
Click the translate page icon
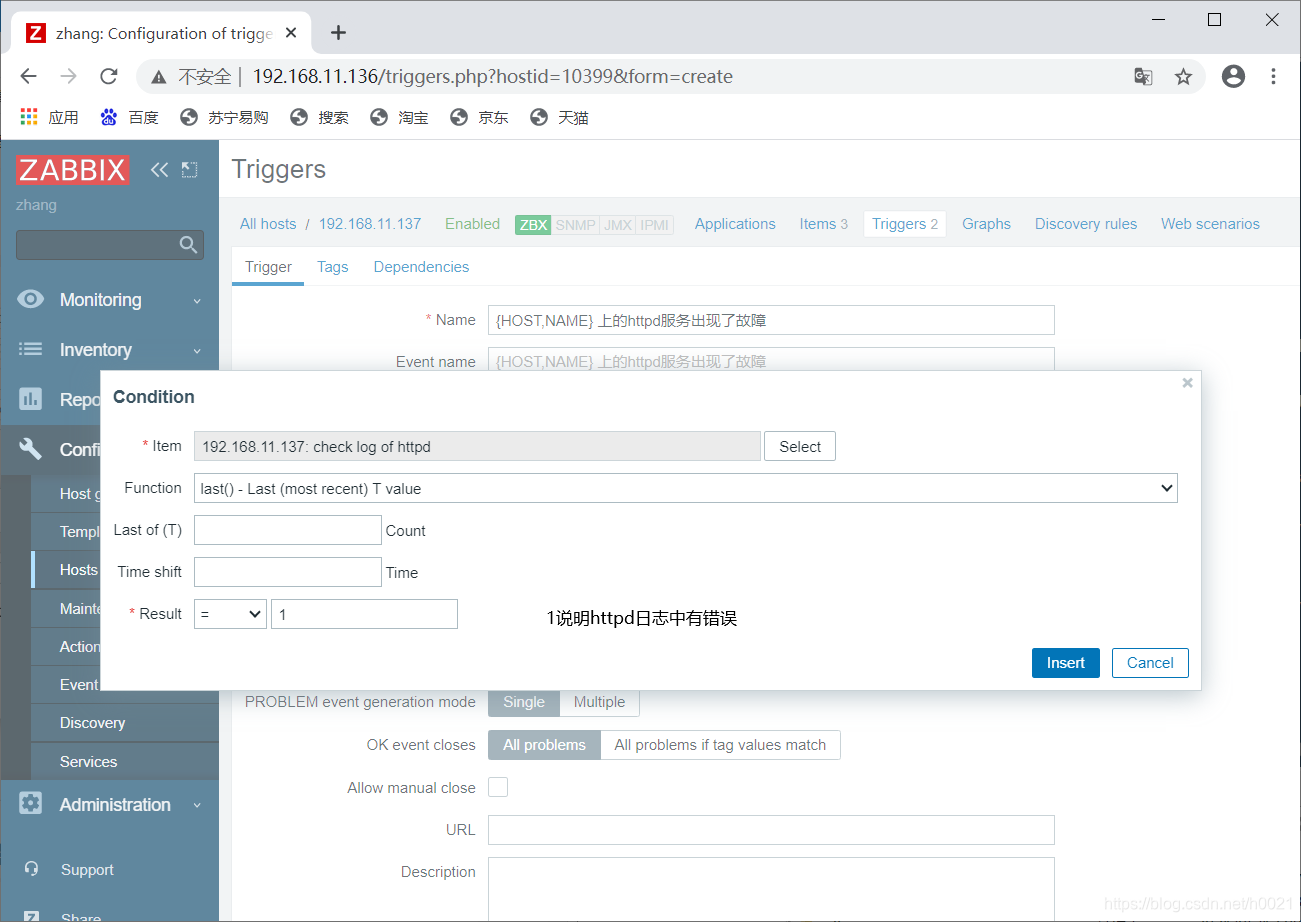1143,76
